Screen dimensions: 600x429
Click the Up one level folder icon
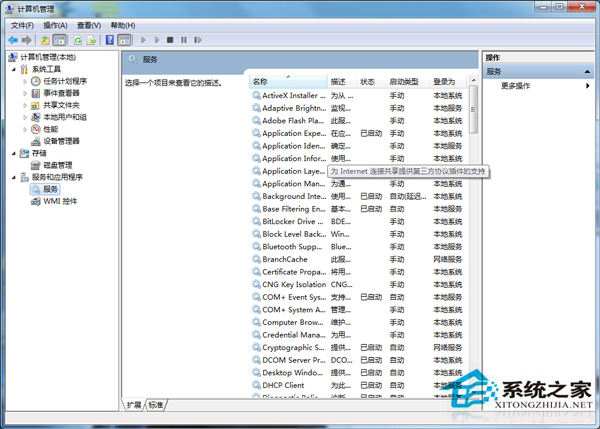click(45, 40)
